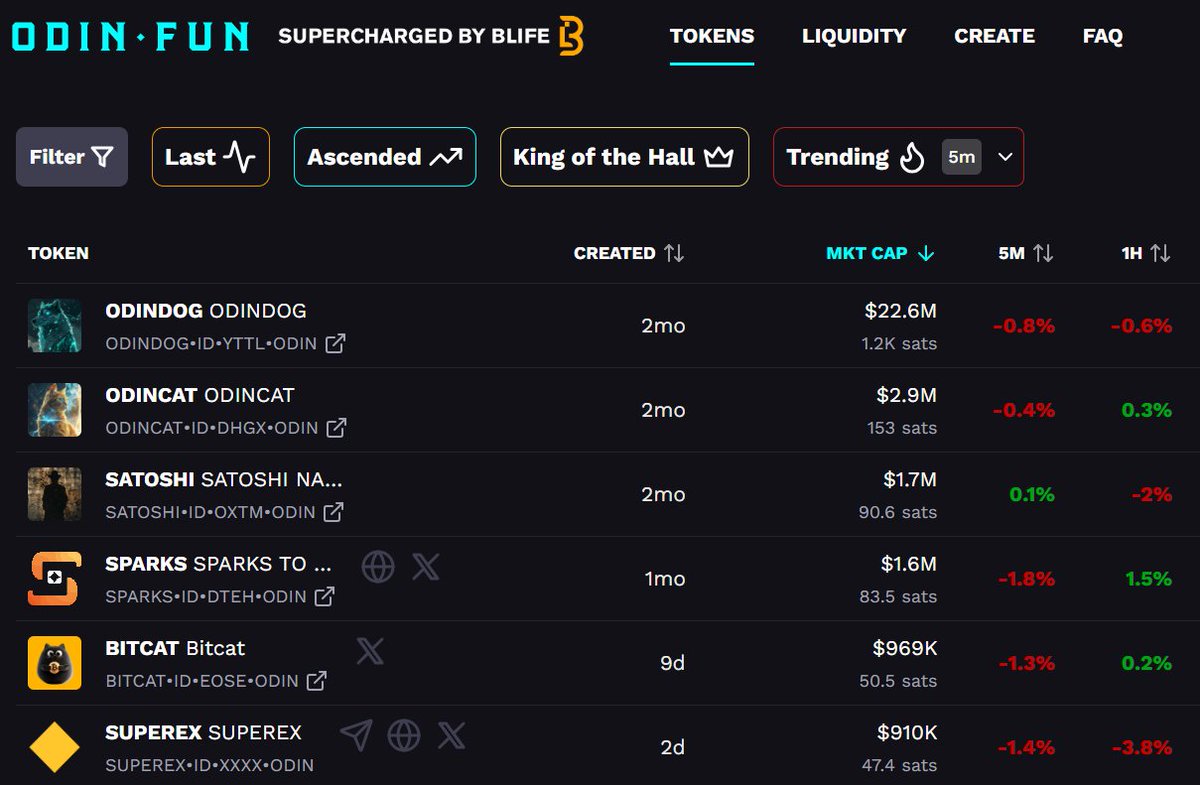Open the SATOSHI token name
Image resolution: width=1200 pixels, height=785 pixels.
[x=224, y=480]
